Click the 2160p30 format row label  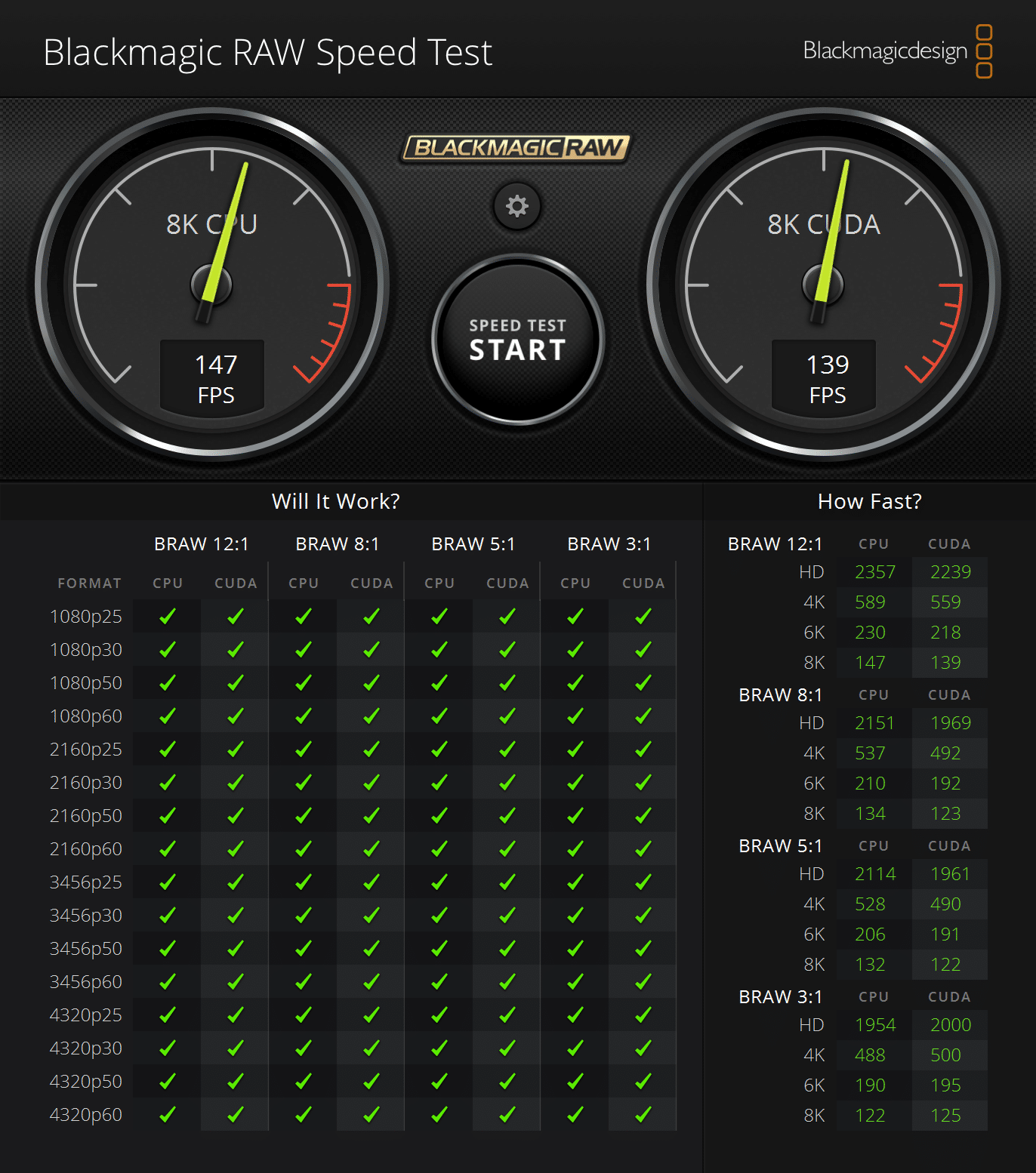(85, 783)
